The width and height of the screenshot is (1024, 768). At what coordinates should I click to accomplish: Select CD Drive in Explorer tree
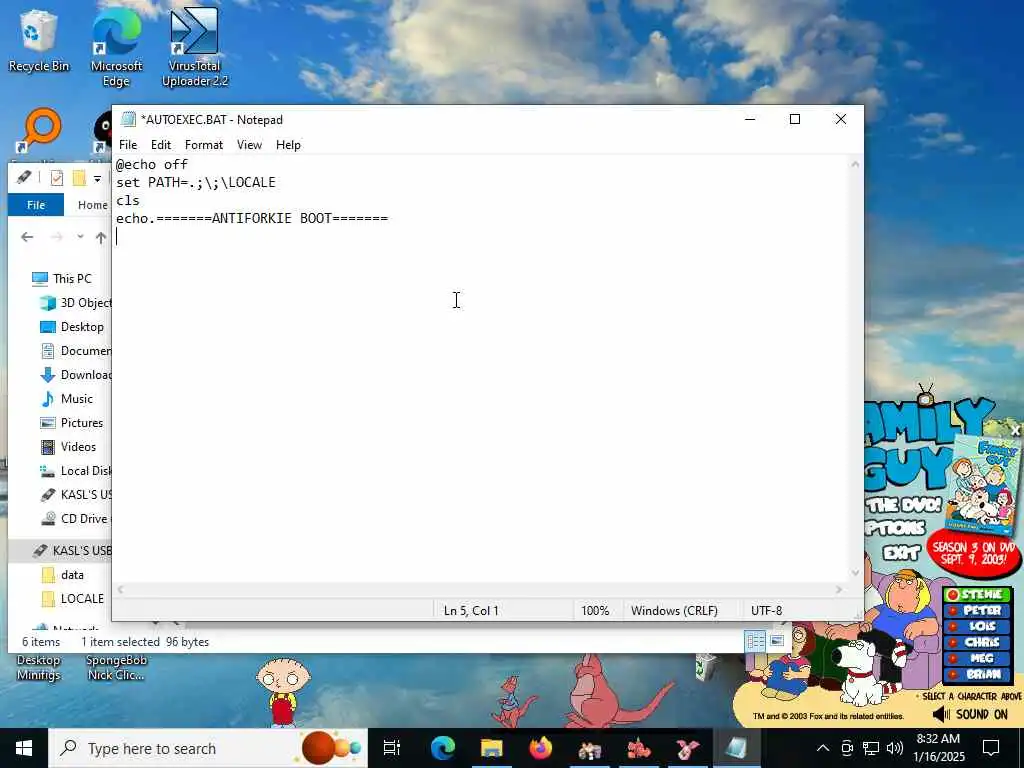78,519
